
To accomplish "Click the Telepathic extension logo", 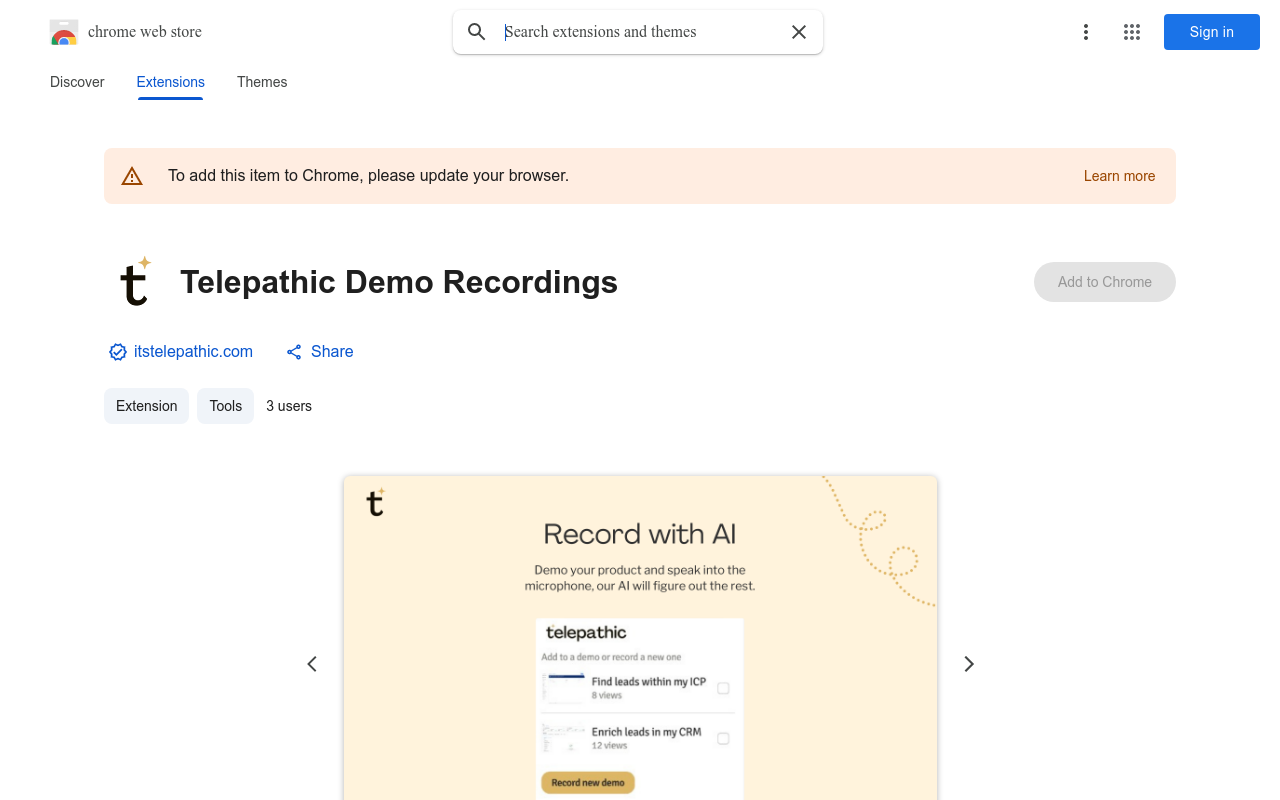I will 135,282.
